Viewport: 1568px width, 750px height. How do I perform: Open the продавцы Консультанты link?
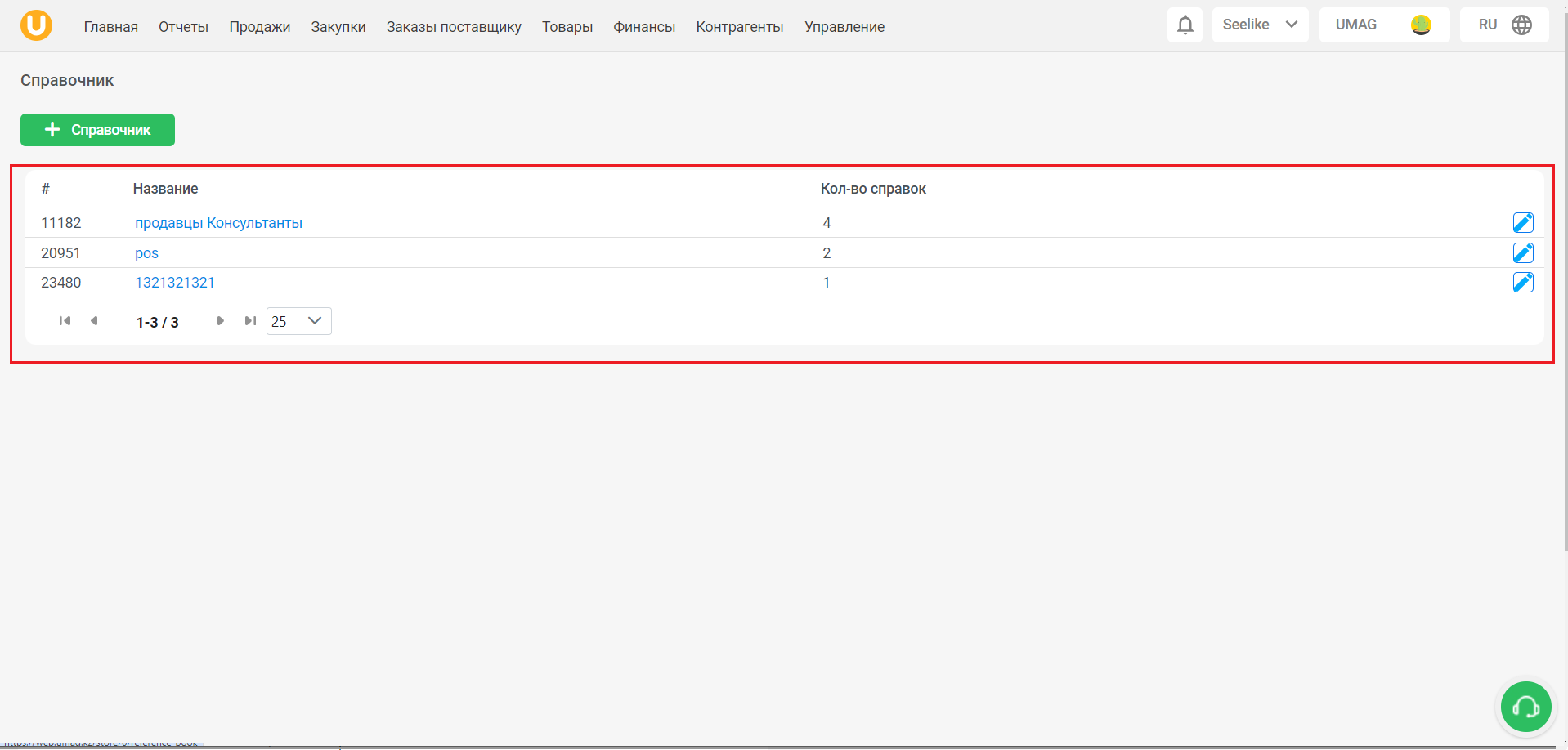coord(218,223)
